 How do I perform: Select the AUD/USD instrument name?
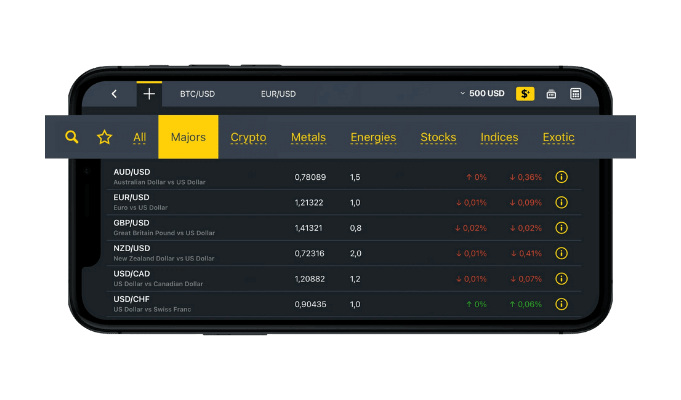132,172
